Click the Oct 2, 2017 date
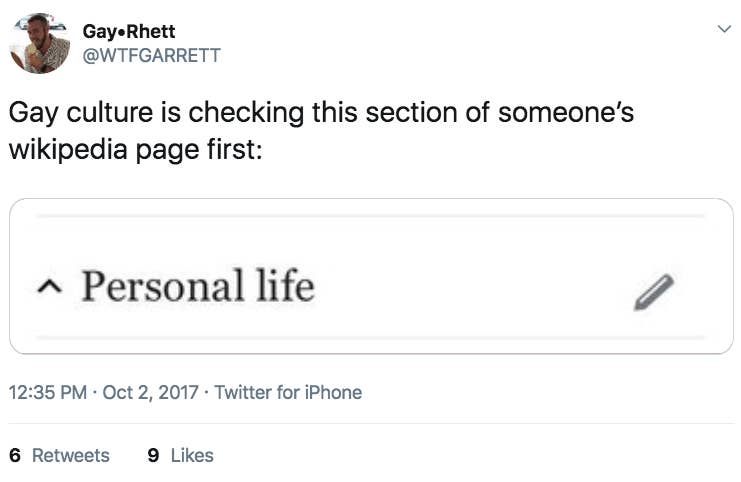Screen dimensions: 741x482 150,392
